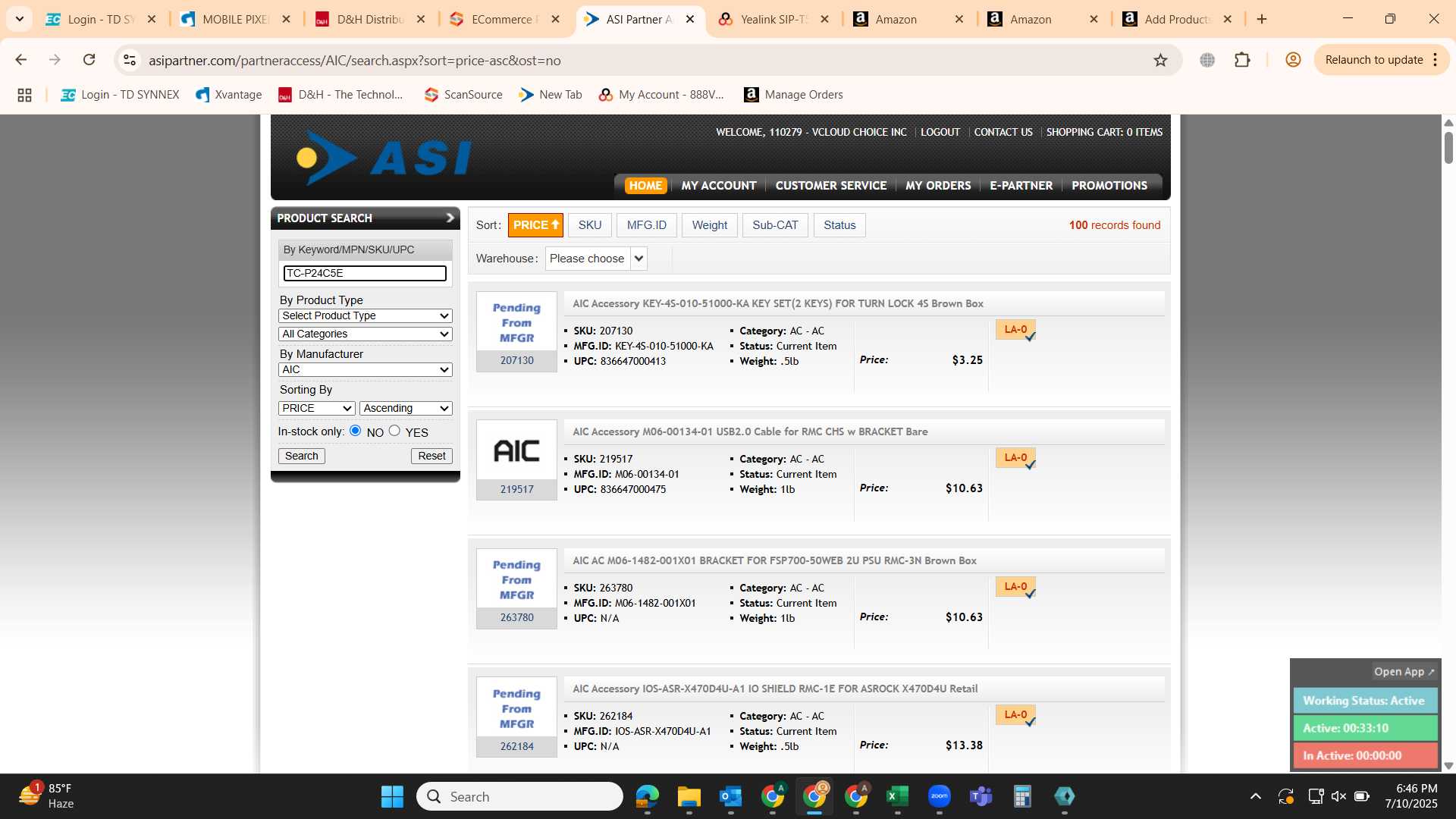The image size is (1456, 819).
Task: Open Warehouse Please choose dropdown
Action: pyautogui.click(x=596, y=259)
